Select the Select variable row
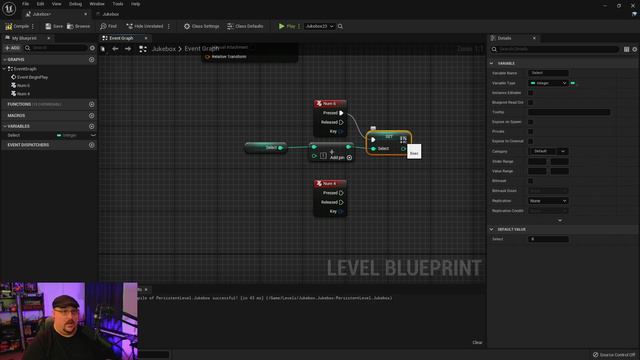Screen dimensions: 640x360 coord(49,135)
